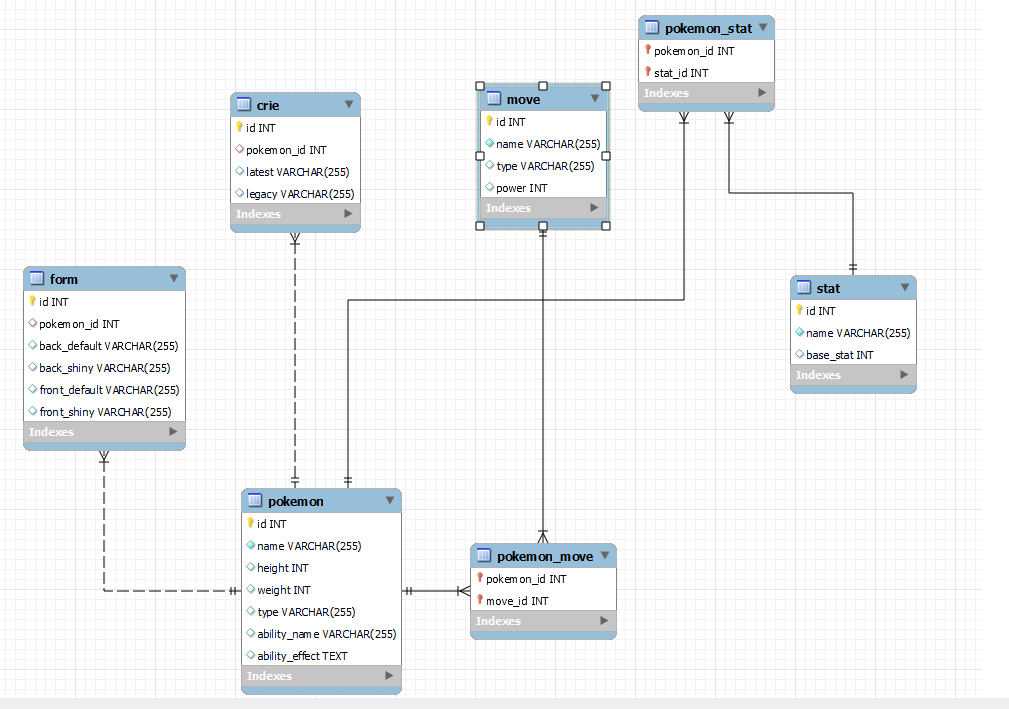Click diamond icon of stat base_stat column

tap(800, 354)
